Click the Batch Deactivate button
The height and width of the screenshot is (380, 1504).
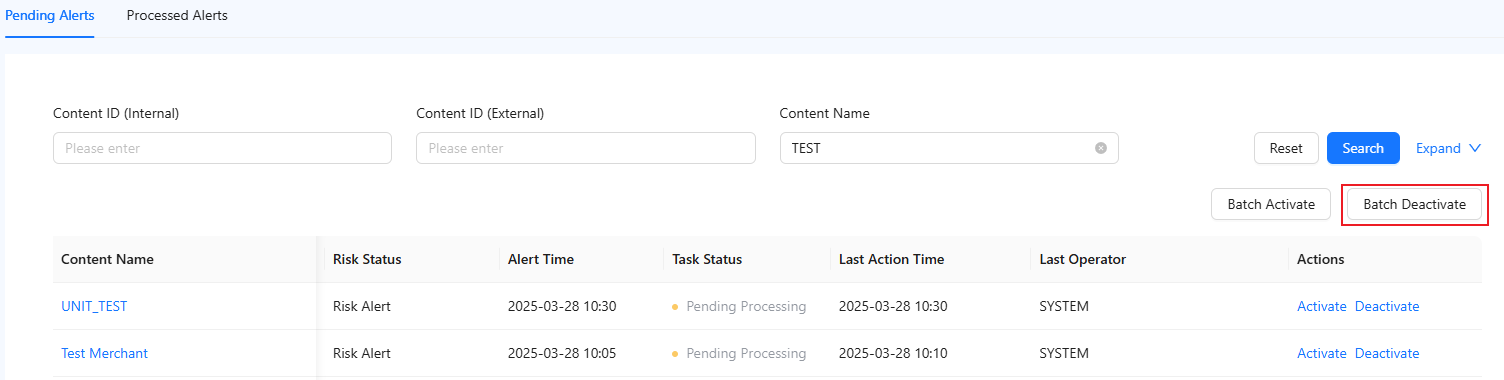click(x=1415, y=204)
